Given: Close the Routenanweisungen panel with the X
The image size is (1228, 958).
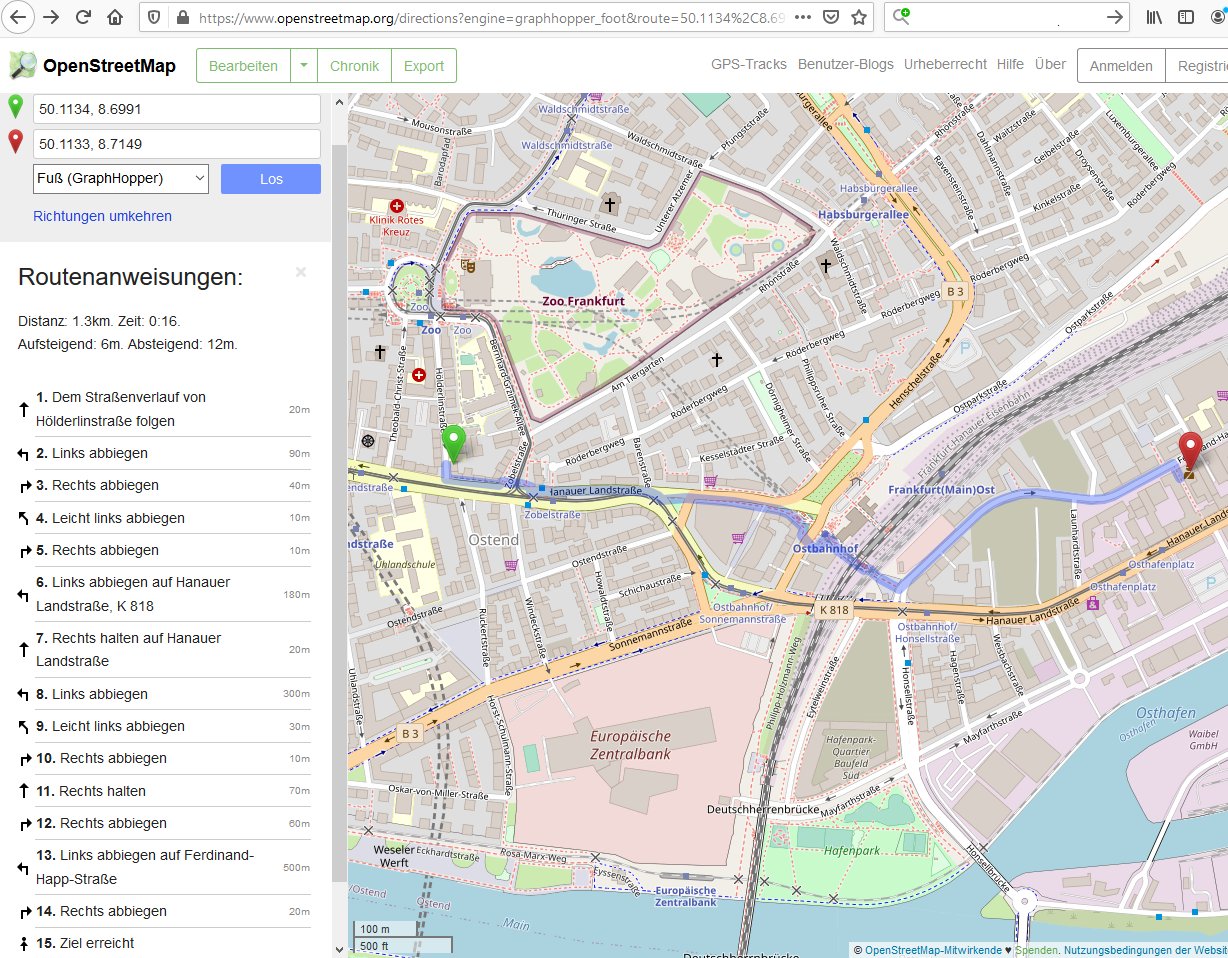Looking at the screenshot, I should click(x=301, y=272).
